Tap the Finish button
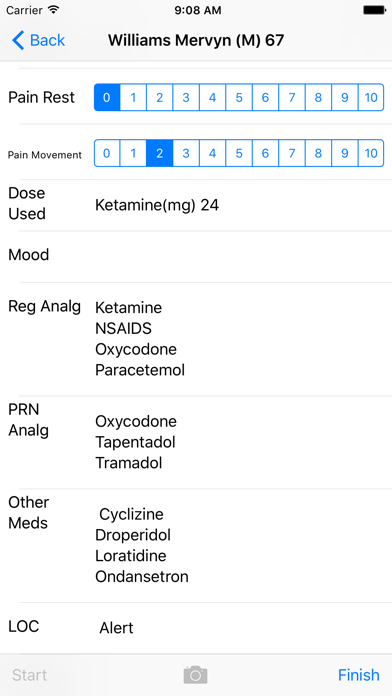Image resolution: width=392 pixels, height=696 pixels. [x=359, y=675]
